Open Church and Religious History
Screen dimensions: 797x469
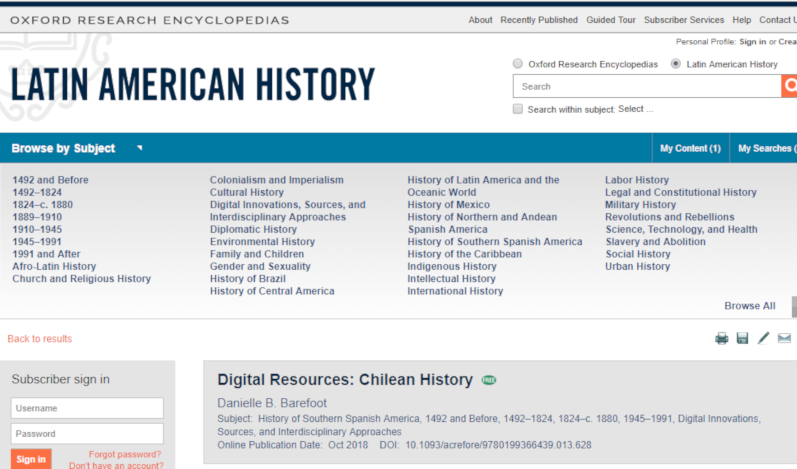(81, 278)
